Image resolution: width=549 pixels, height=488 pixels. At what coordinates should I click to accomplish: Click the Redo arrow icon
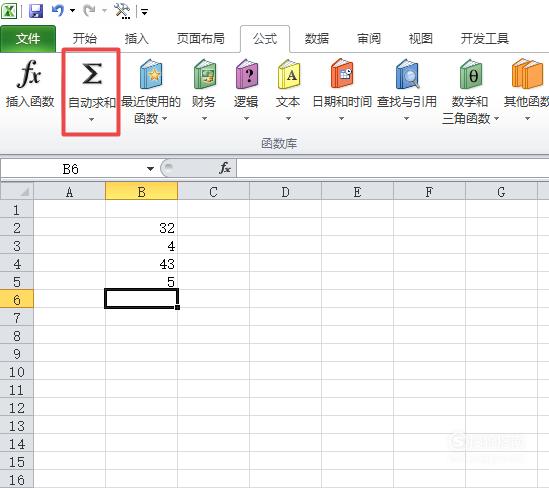tap(89, 11)
